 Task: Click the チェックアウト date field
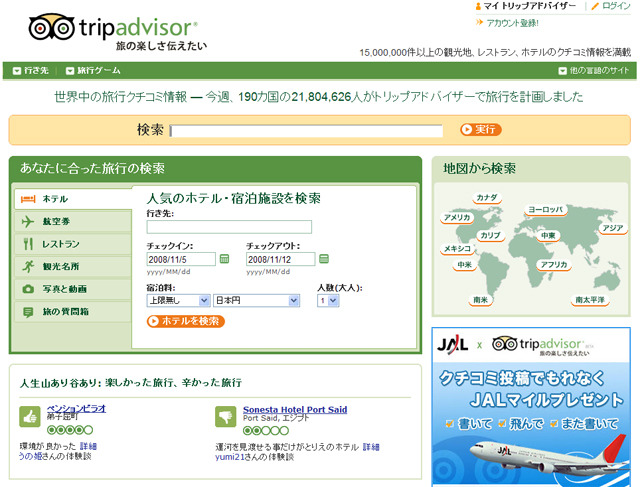280,259
